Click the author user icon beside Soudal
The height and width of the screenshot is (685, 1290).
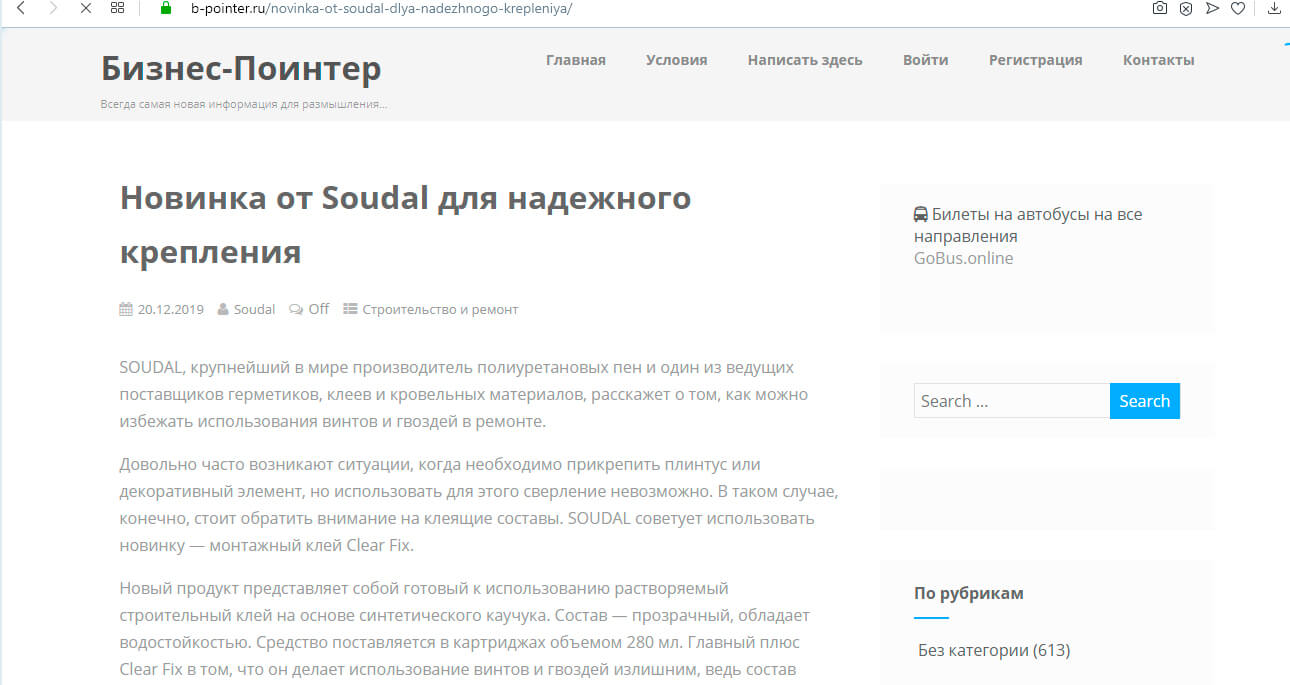tap(223, 309)
